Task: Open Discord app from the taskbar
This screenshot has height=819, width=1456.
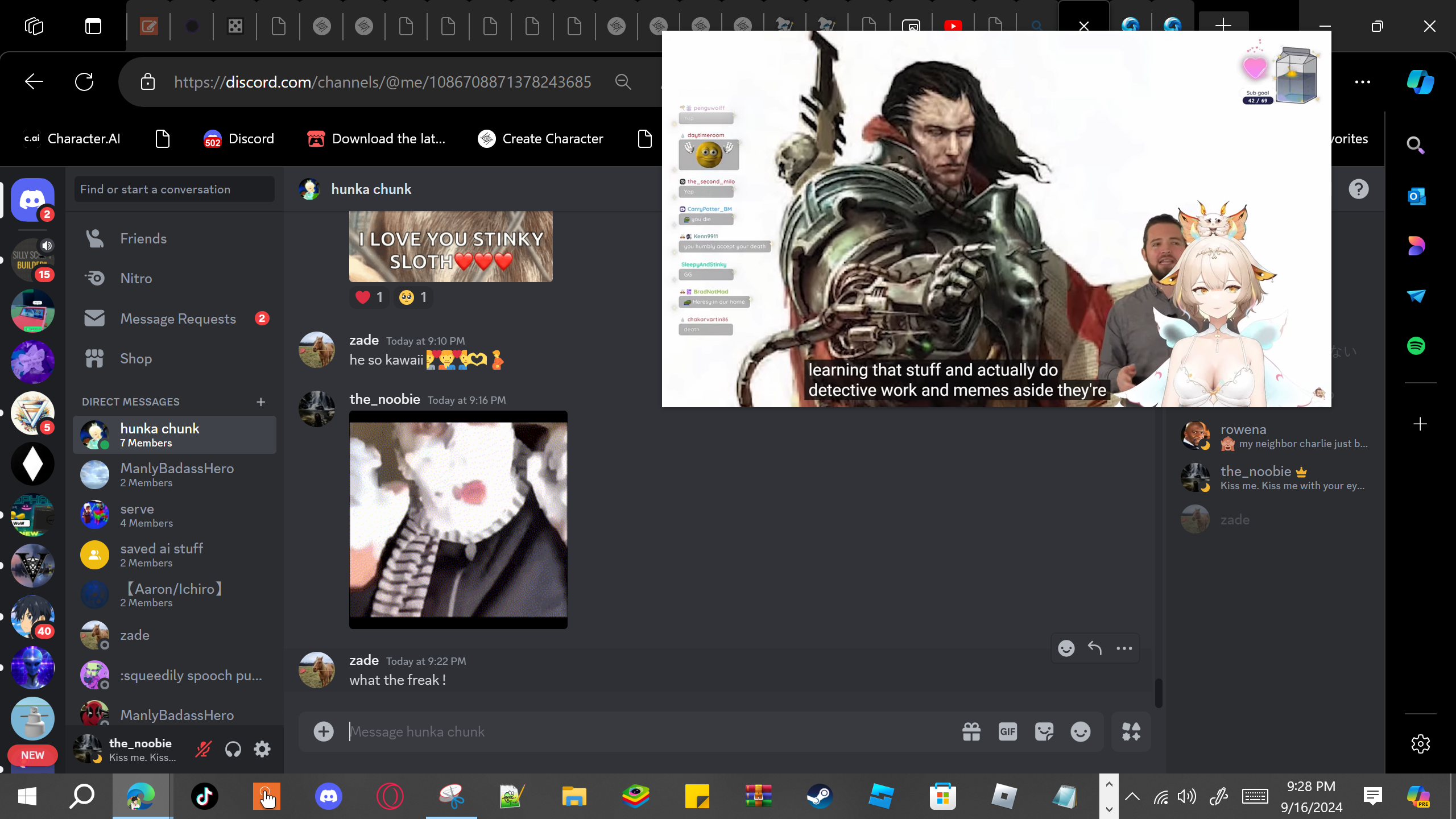Action: click(x=329, y=796)
